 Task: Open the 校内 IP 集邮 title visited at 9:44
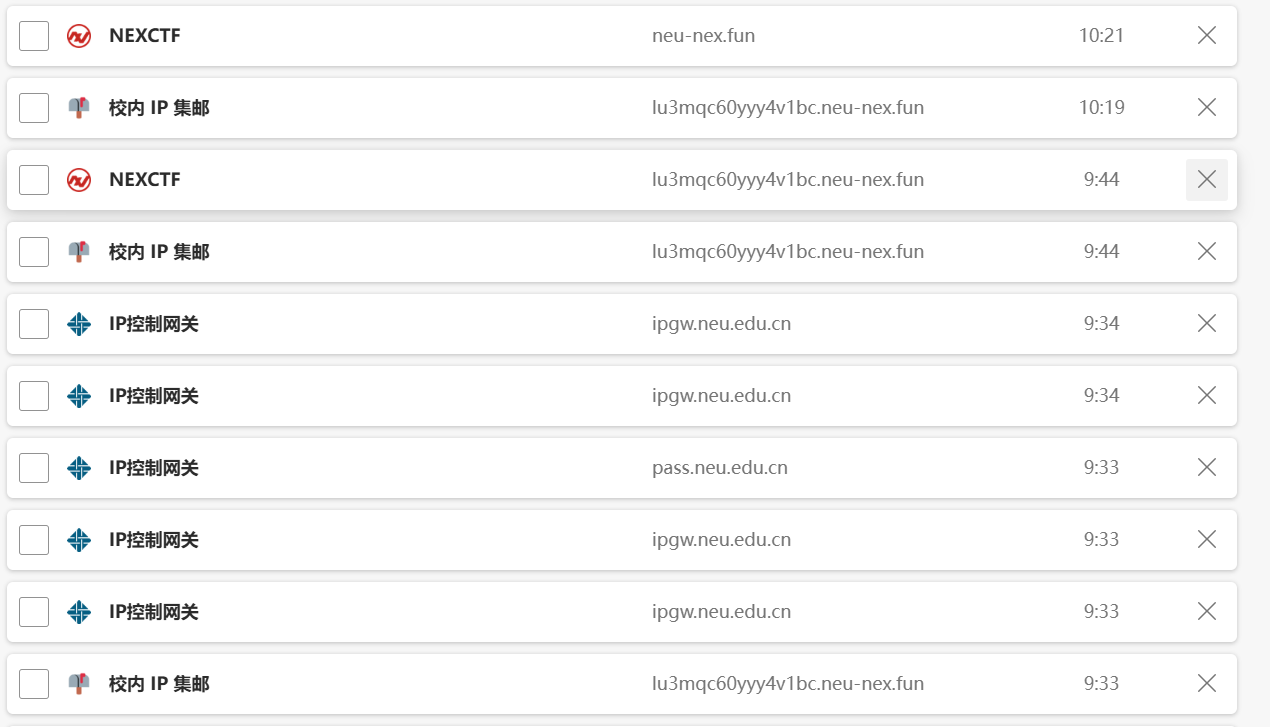pyautogui.click(x=159, y=252)
